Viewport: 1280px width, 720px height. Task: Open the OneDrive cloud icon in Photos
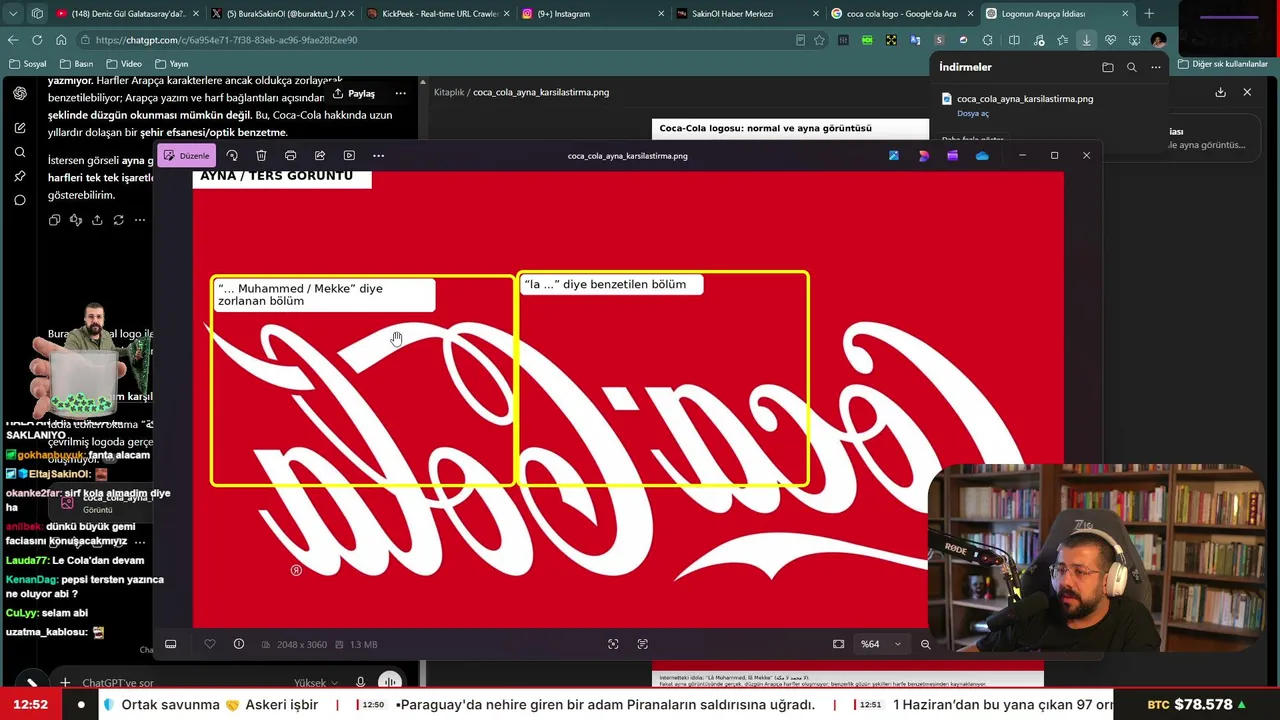(982, 156)
